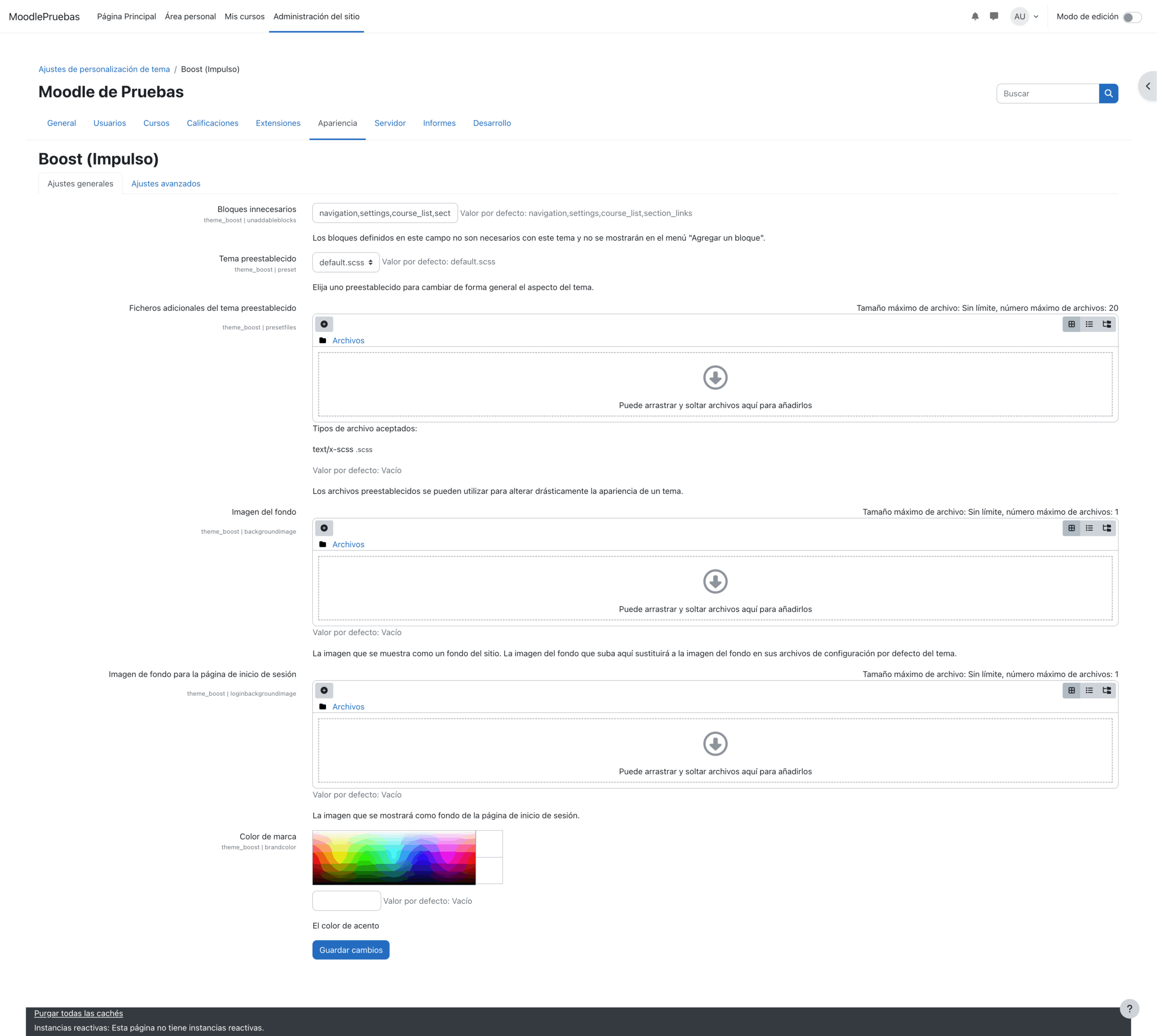Switch Ficheros adicionales to icon view

click(x=1071, y=324)
